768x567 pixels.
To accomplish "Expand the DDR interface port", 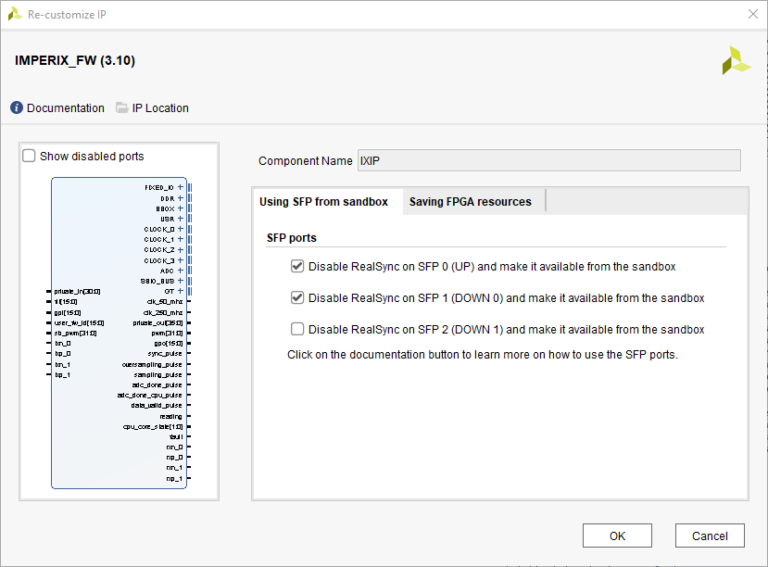I will (x=180, y=198).
